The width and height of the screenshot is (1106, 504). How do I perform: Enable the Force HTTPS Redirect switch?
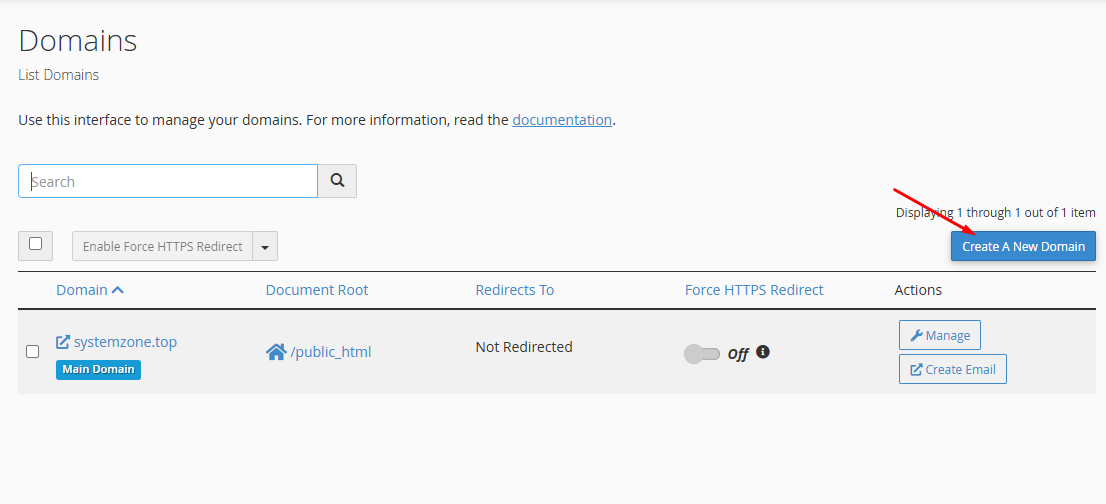coord(701,354)
